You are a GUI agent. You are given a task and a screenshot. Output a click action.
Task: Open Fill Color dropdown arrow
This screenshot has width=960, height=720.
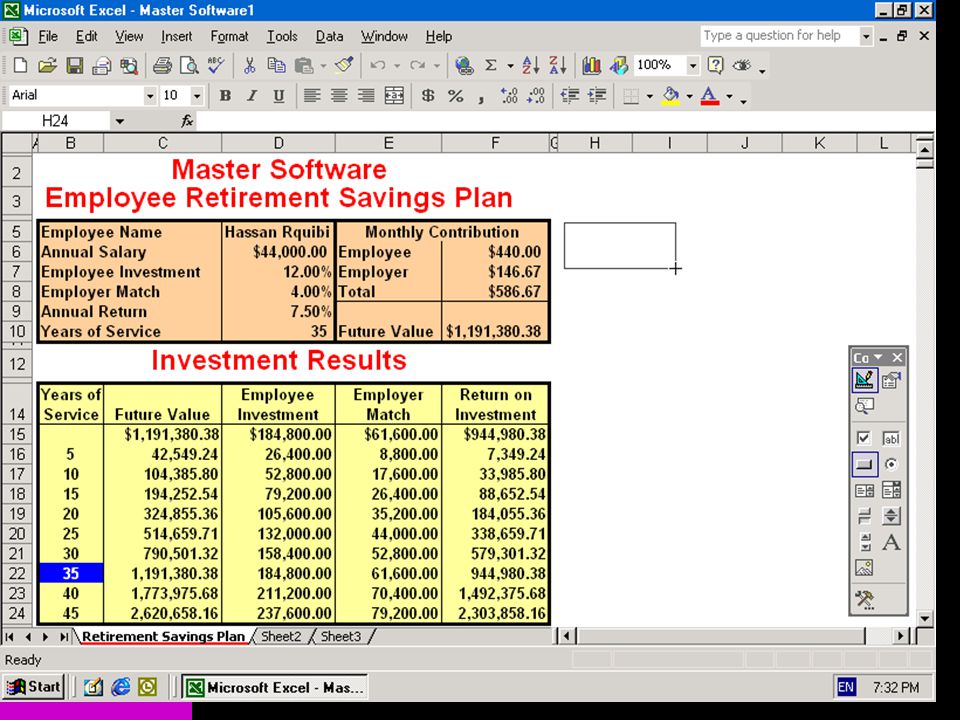pos(689,96)
